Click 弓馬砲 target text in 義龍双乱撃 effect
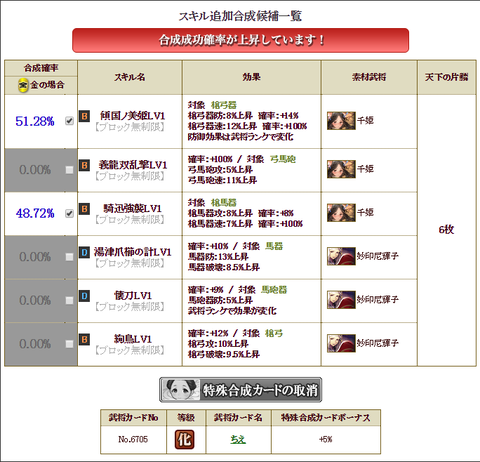This screenshot has height=462, width=480. tap(283, 159)
